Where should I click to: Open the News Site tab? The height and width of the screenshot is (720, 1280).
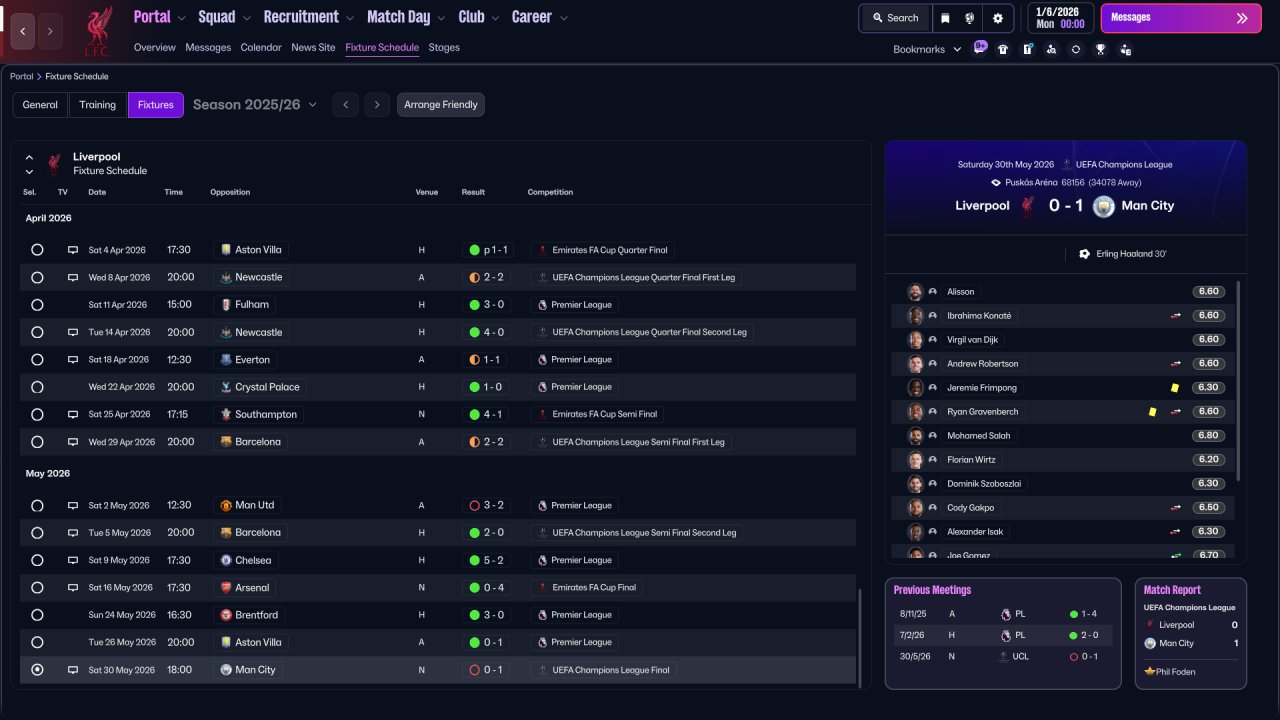[313, 47]
